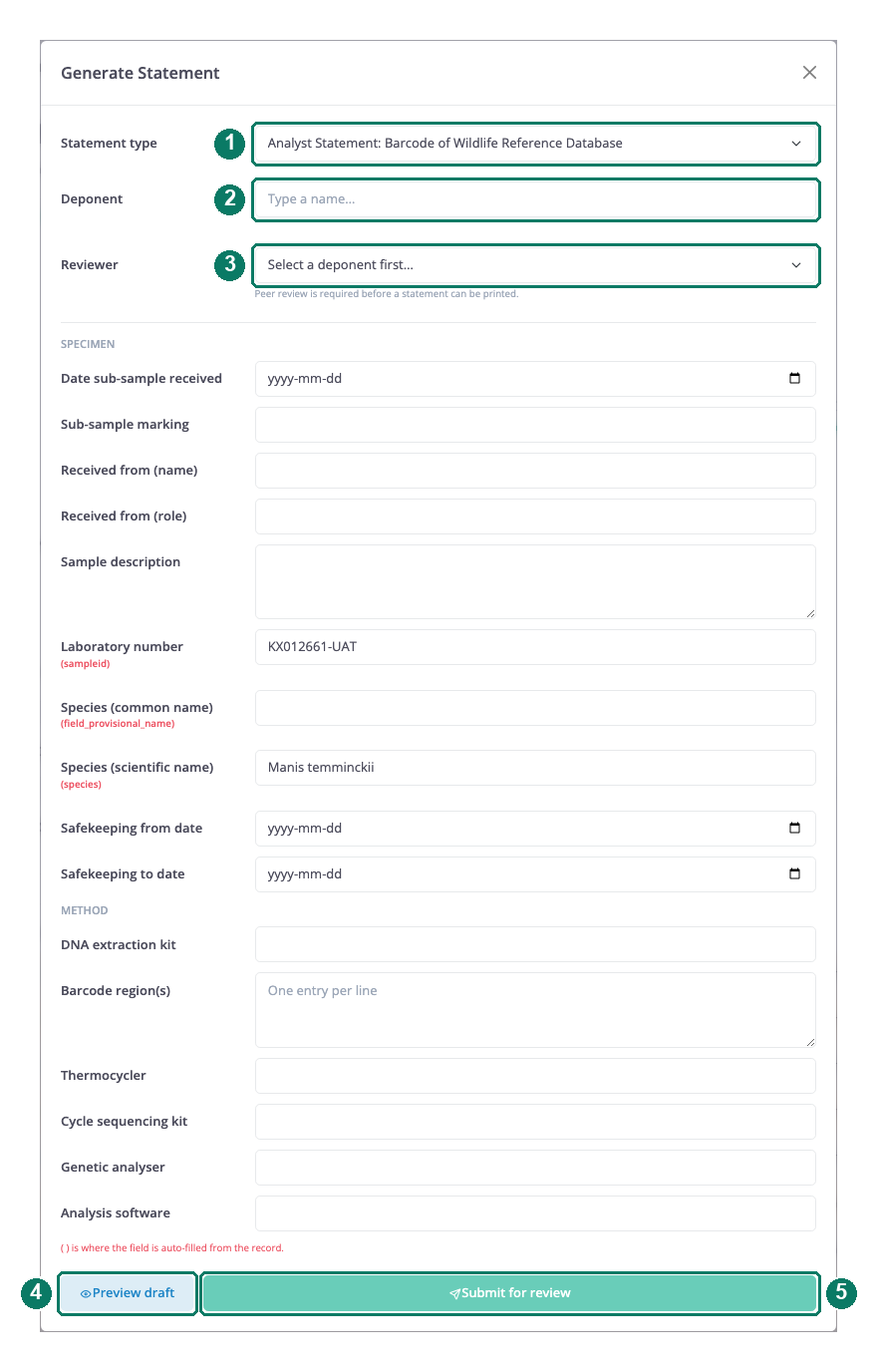The width and height of the screenshot is (877, 1372).
Task: Click the Analysis software field
Action: pyautogui.click(x=535, y=1213)
